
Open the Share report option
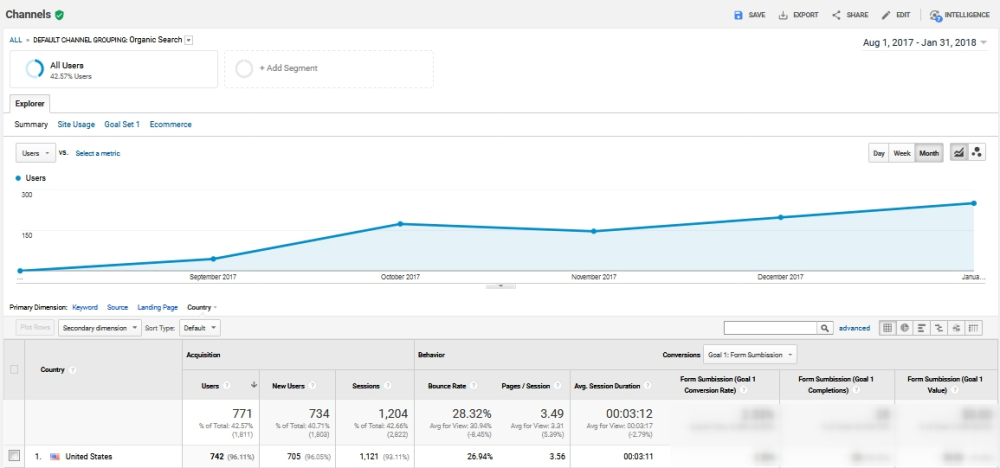(x=836, y=15)
